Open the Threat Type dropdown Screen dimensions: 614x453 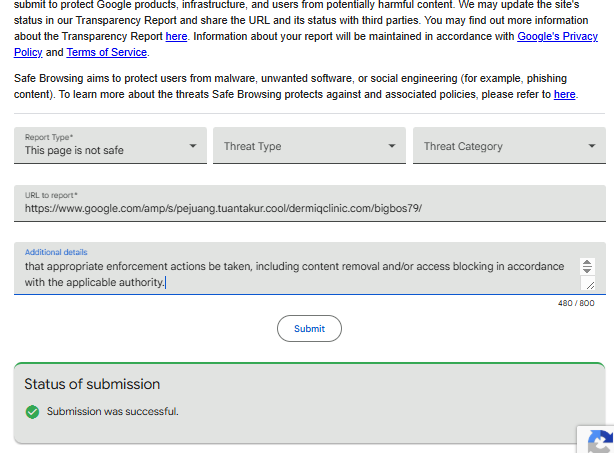tap(309, 145)
